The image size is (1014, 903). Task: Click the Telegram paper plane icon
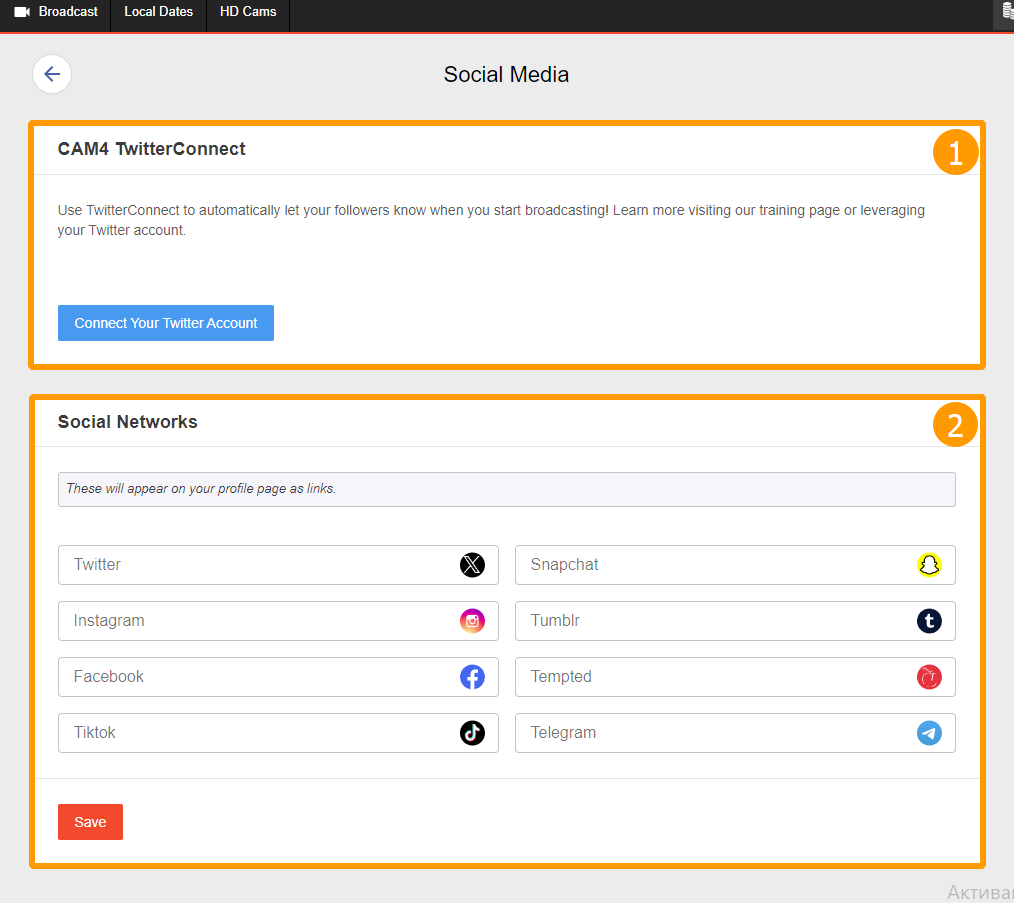(x=929, y=733)
